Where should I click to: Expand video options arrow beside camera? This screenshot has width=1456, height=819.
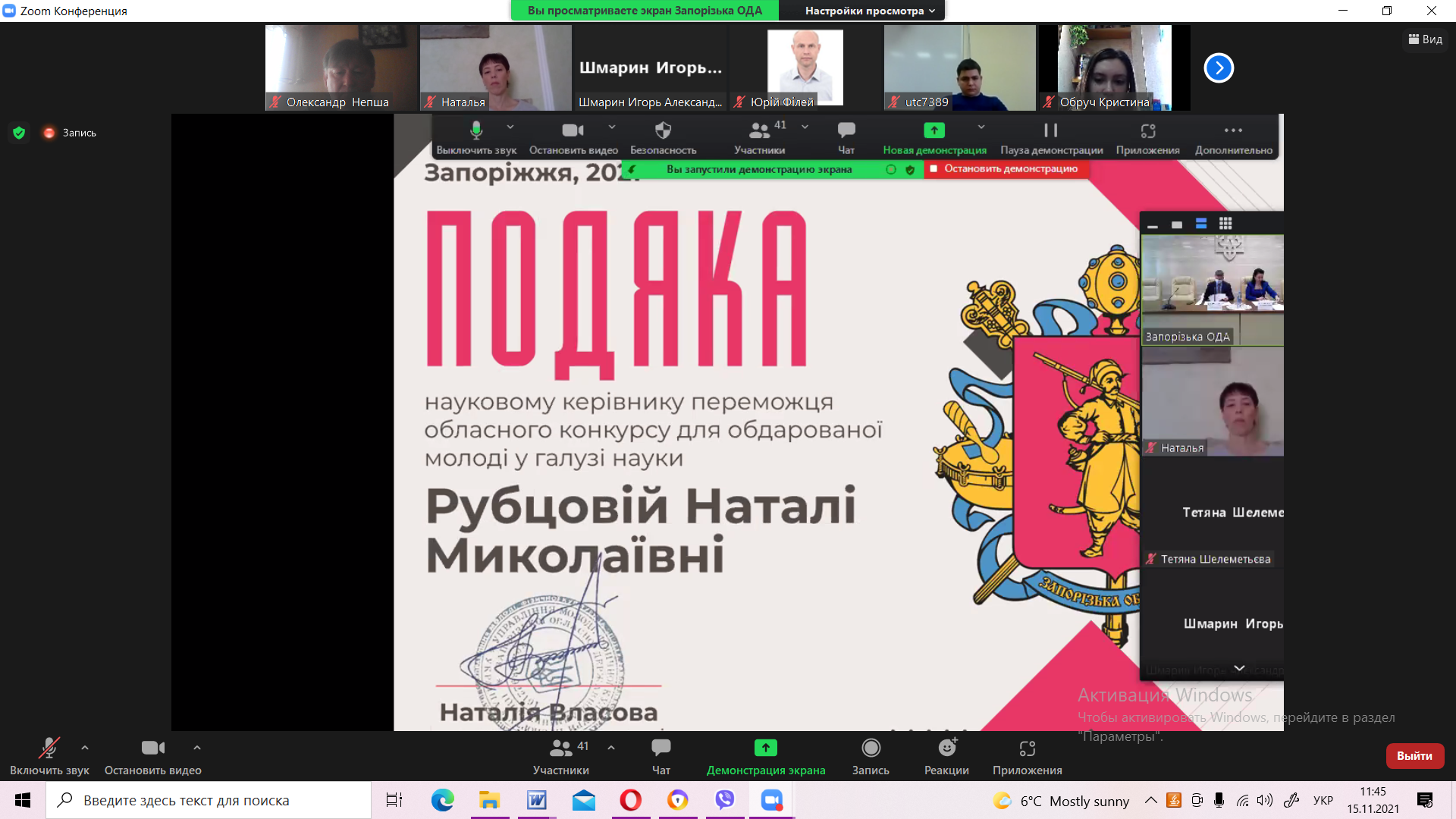click(197, 748)
